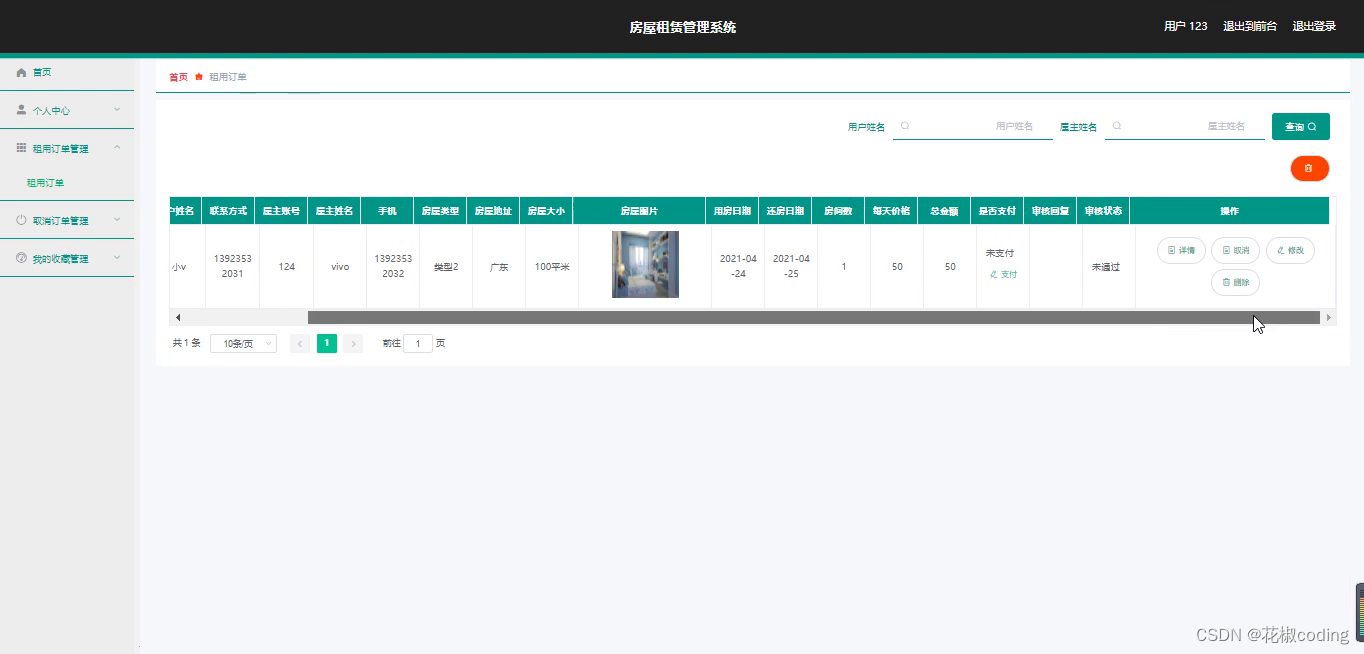Click the 用房日期 column header
Viewport: 1364px width, 654px height.
(732, 211)
